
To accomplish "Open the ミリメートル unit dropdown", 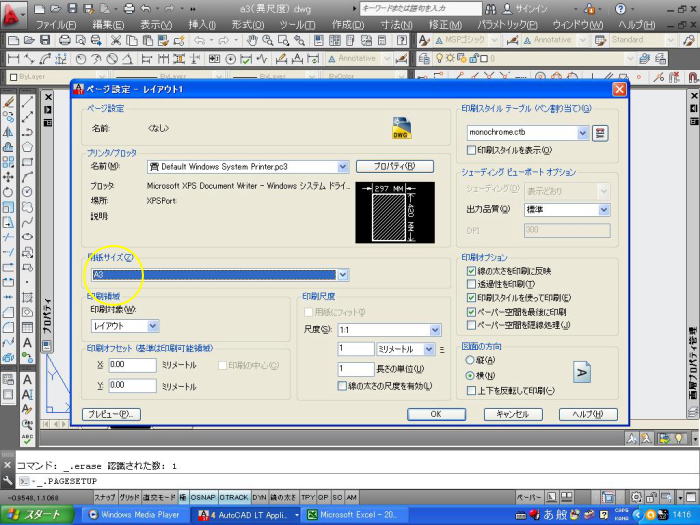I will 429,349.
